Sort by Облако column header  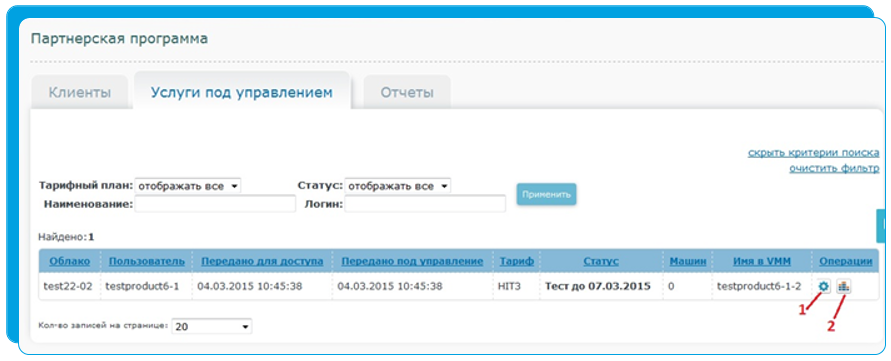pos(69,261)
